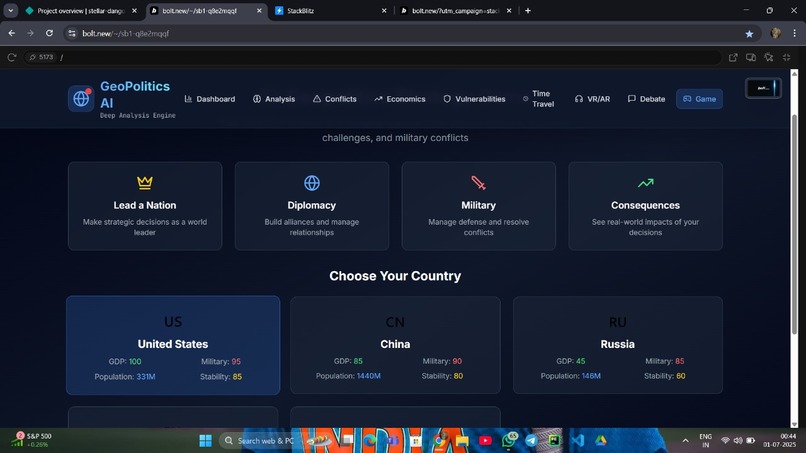The height and width of the screenshot is (453, 806).
Task: Exit fullscreen preview icon
Action: [x=786, y=57]
